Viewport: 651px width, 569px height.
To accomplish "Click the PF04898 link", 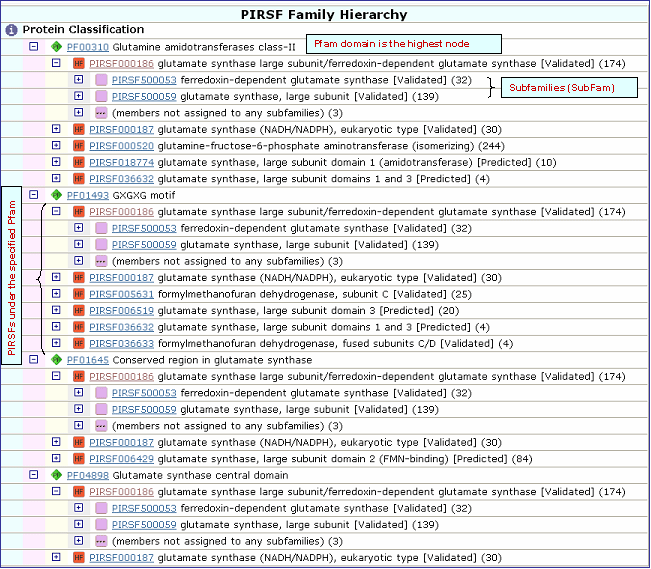I will (x=88, y=475).
